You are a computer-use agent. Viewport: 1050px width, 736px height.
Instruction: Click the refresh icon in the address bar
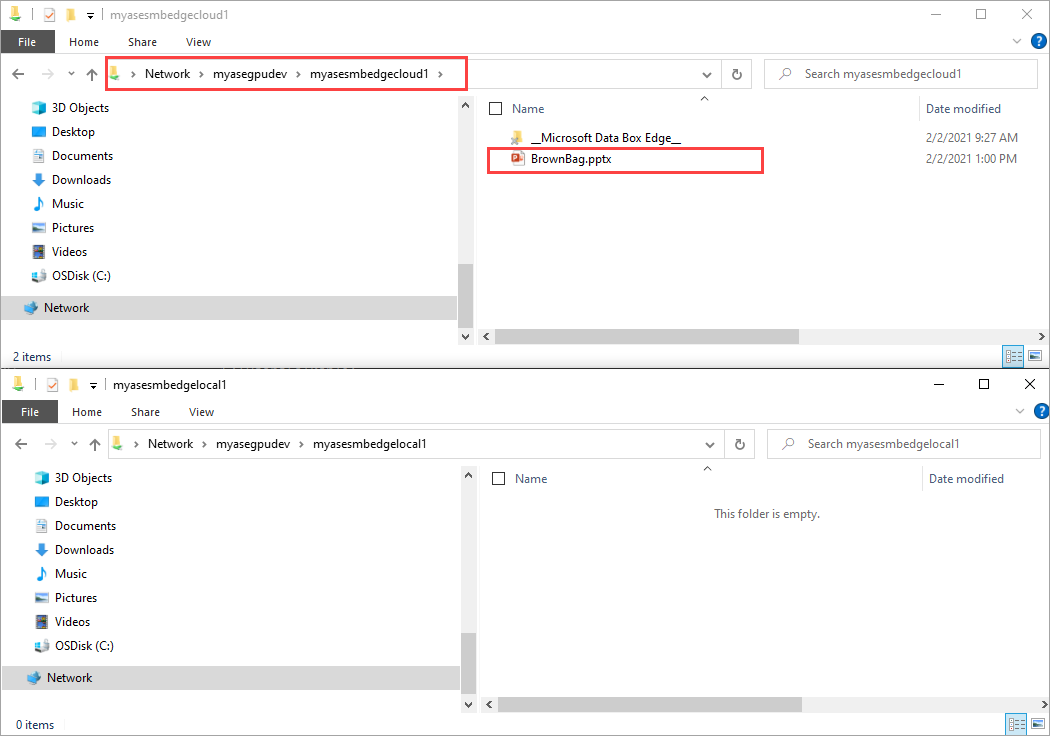pyautogui.click(x=736, y=73)
